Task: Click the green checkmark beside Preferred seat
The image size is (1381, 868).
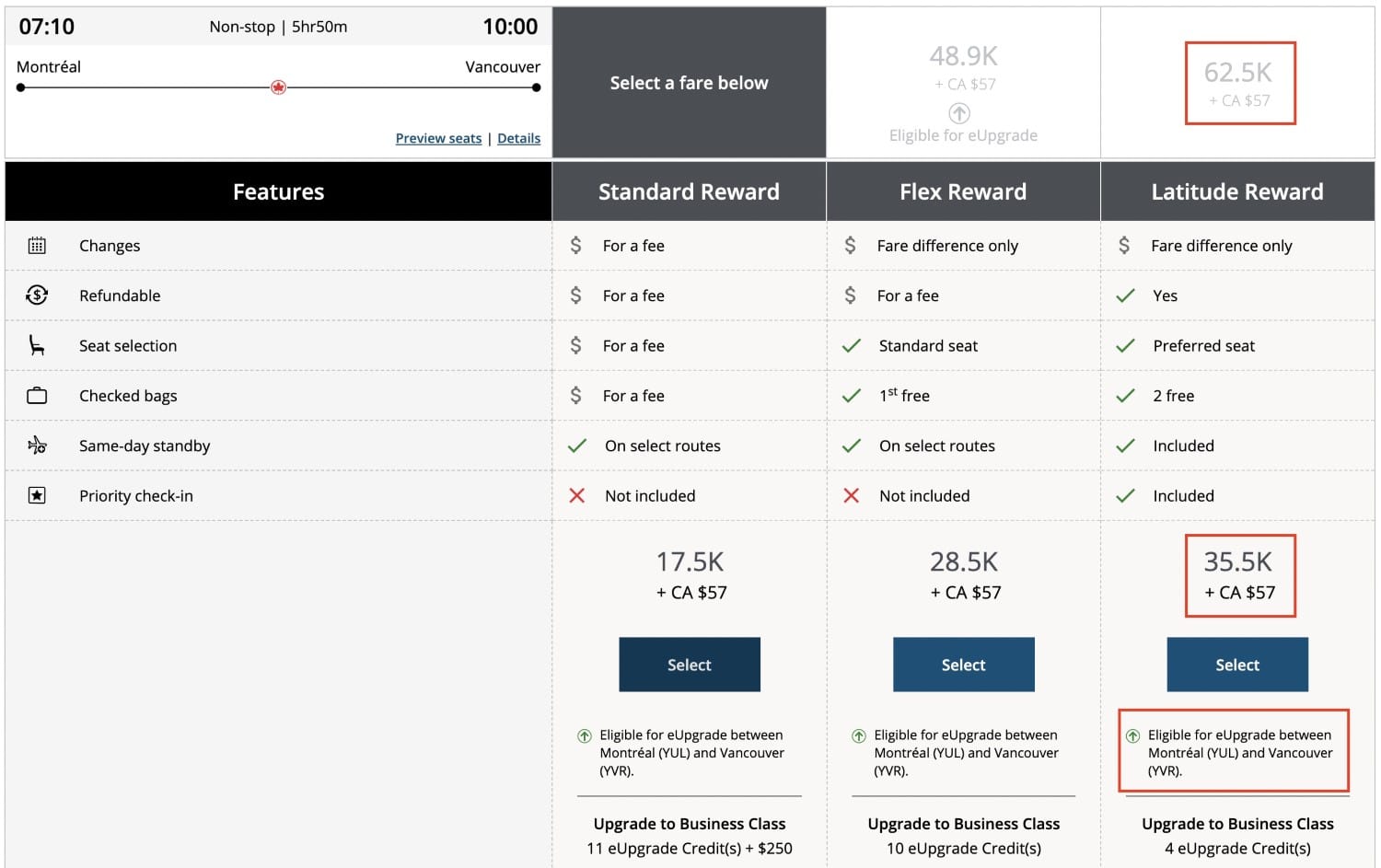Action: (x=1125, y=345)
